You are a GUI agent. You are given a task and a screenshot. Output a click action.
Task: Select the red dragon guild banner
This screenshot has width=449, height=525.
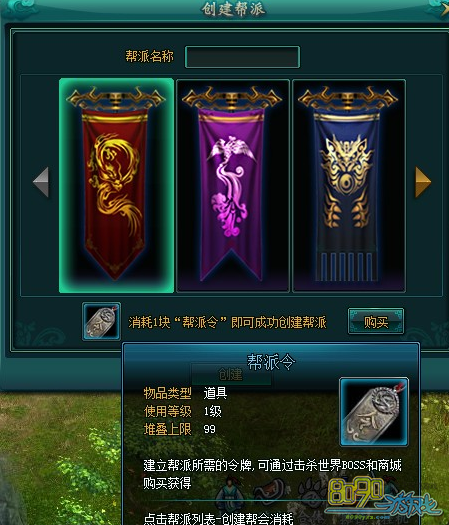116,185
